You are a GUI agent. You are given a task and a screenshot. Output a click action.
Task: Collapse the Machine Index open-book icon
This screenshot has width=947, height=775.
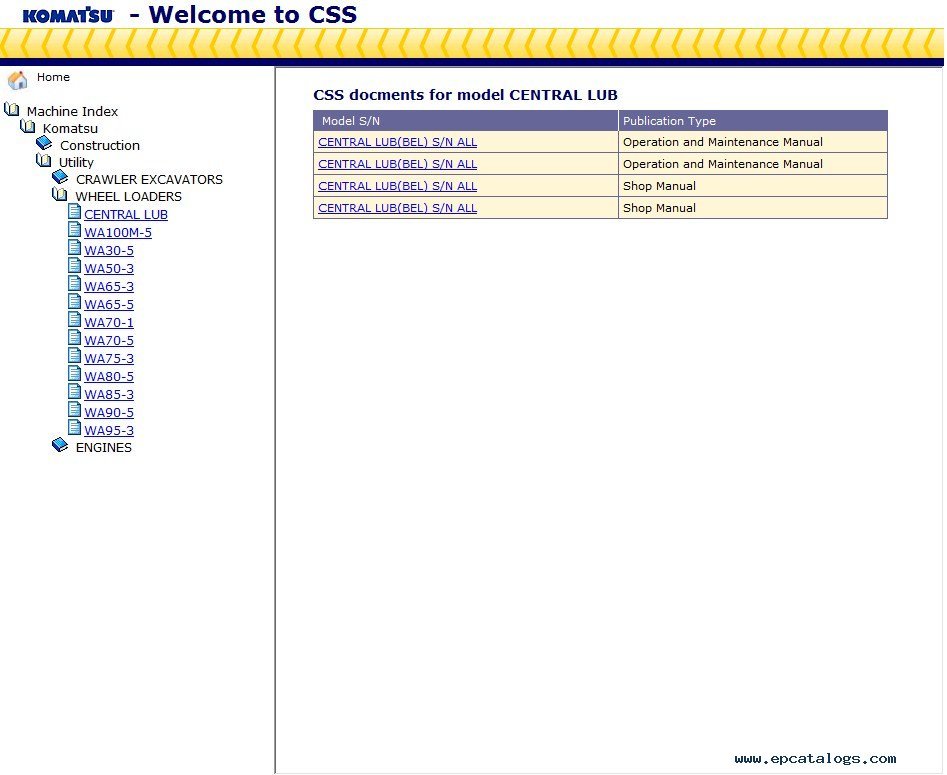pos(11,110)
